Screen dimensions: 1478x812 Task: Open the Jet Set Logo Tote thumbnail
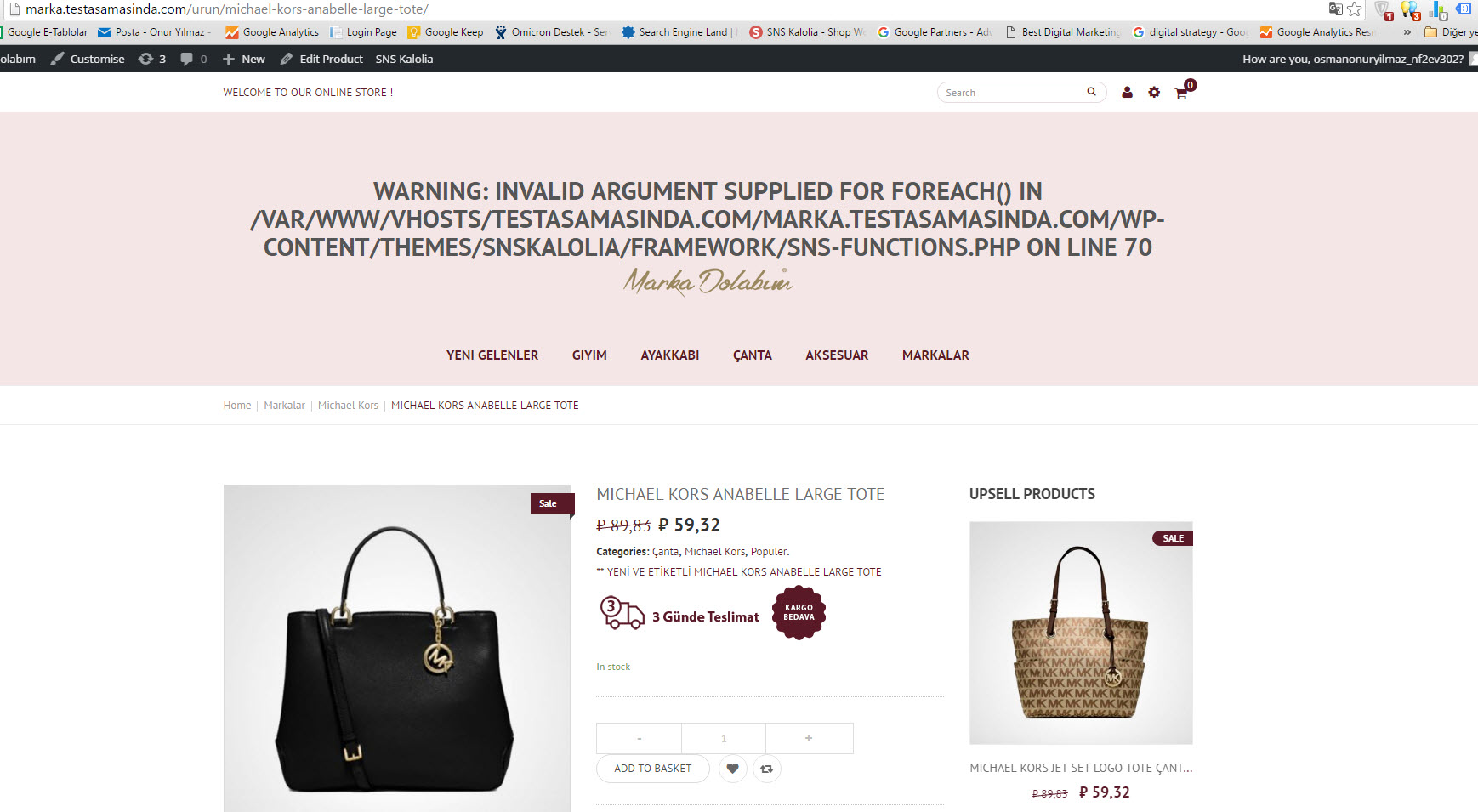(x=1081, y=633)
